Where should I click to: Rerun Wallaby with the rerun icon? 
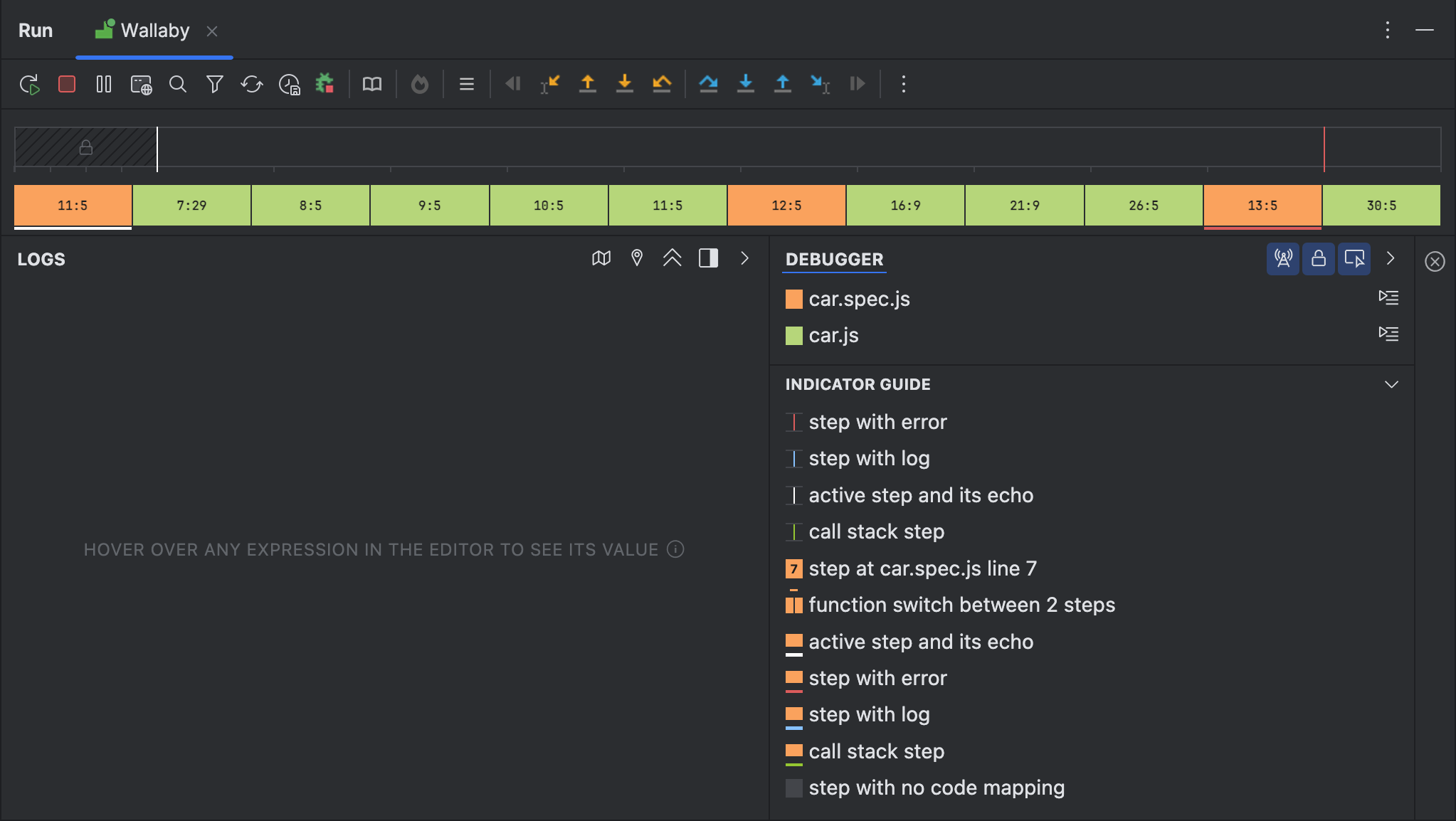coord(30,84)
